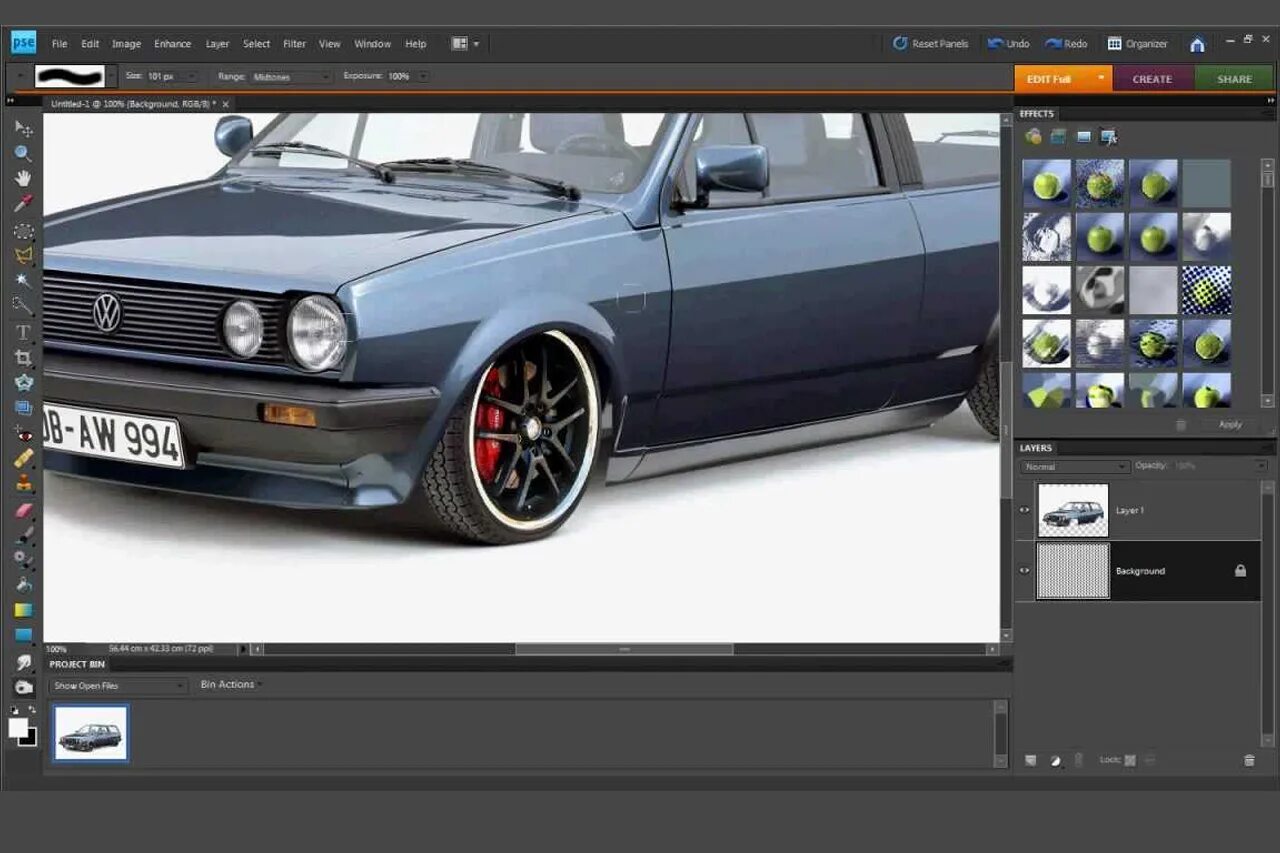Open the Filter menu
The height and width of the screenshot is (853, 1280).
[294, 44]
